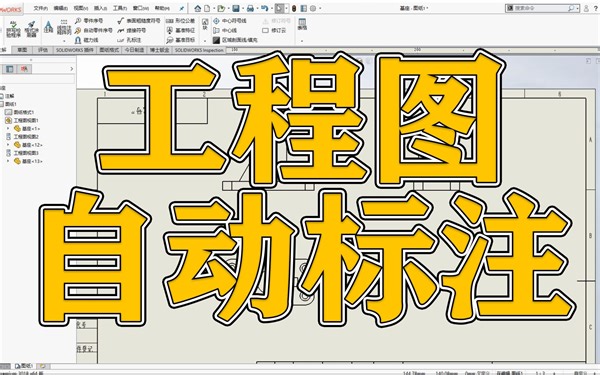Open the 基座 - 图纸1 document title dropdown
This screenshot has height=375, width=600.
pos(414,8)
